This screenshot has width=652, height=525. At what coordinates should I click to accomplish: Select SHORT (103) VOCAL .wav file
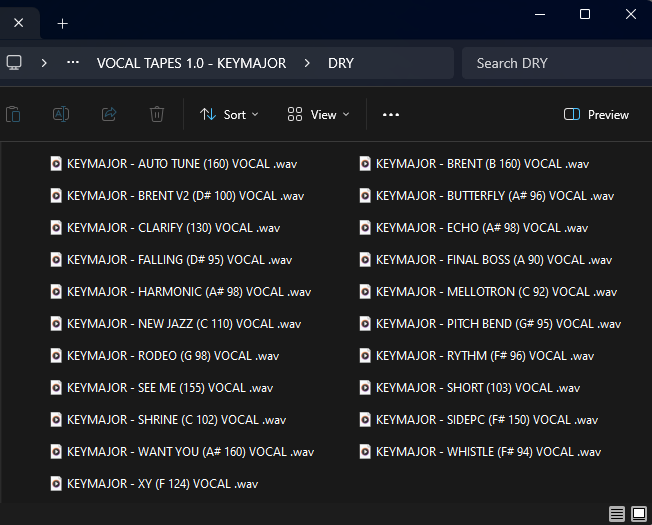(470, 388)
